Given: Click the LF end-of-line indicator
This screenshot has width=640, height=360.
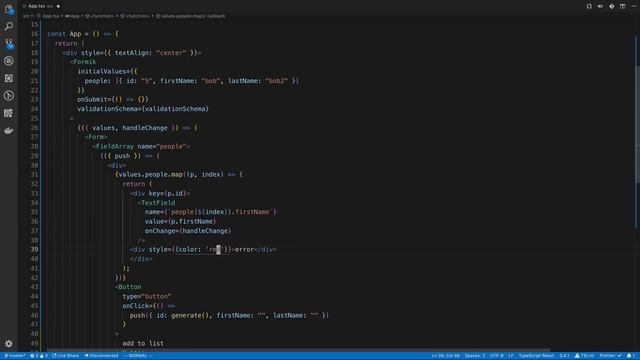Looking at the screenshot, I should coord(511,356).
